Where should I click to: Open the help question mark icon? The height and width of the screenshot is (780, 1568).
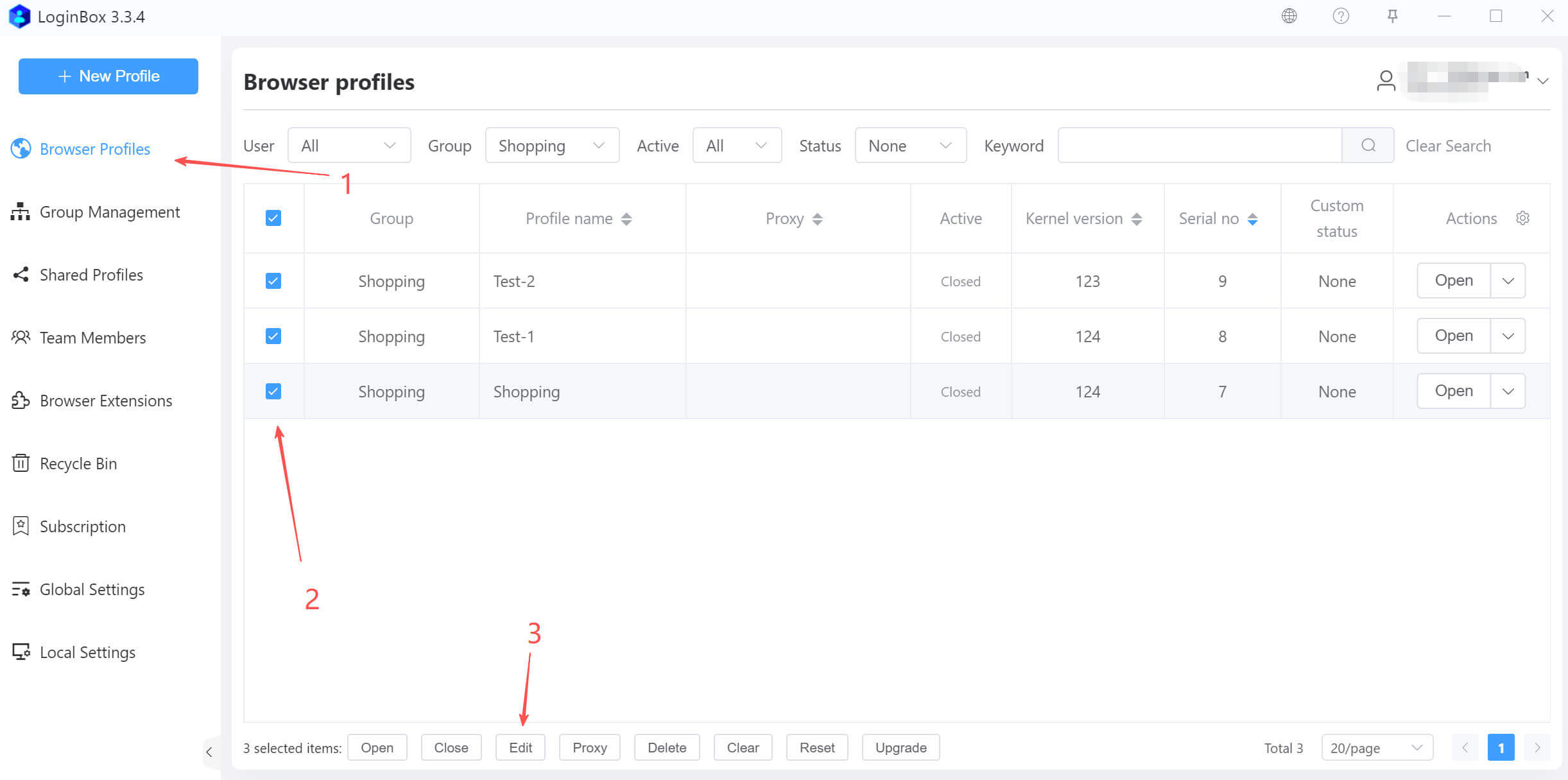tap(1341, 16)
